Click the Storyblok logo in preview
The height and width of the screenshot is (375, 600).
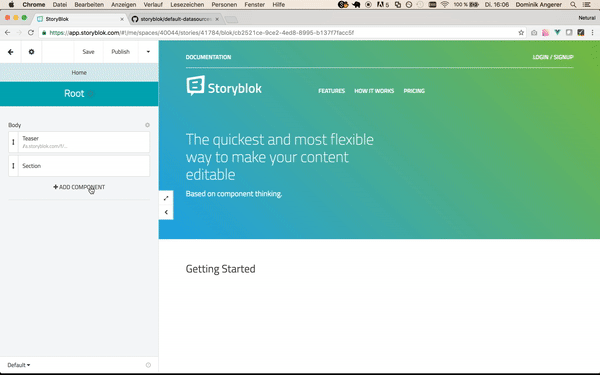[224, 86]
